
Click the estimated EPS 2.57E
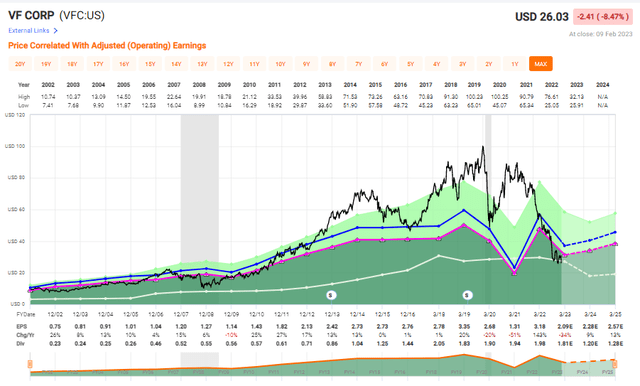(615, 327)
